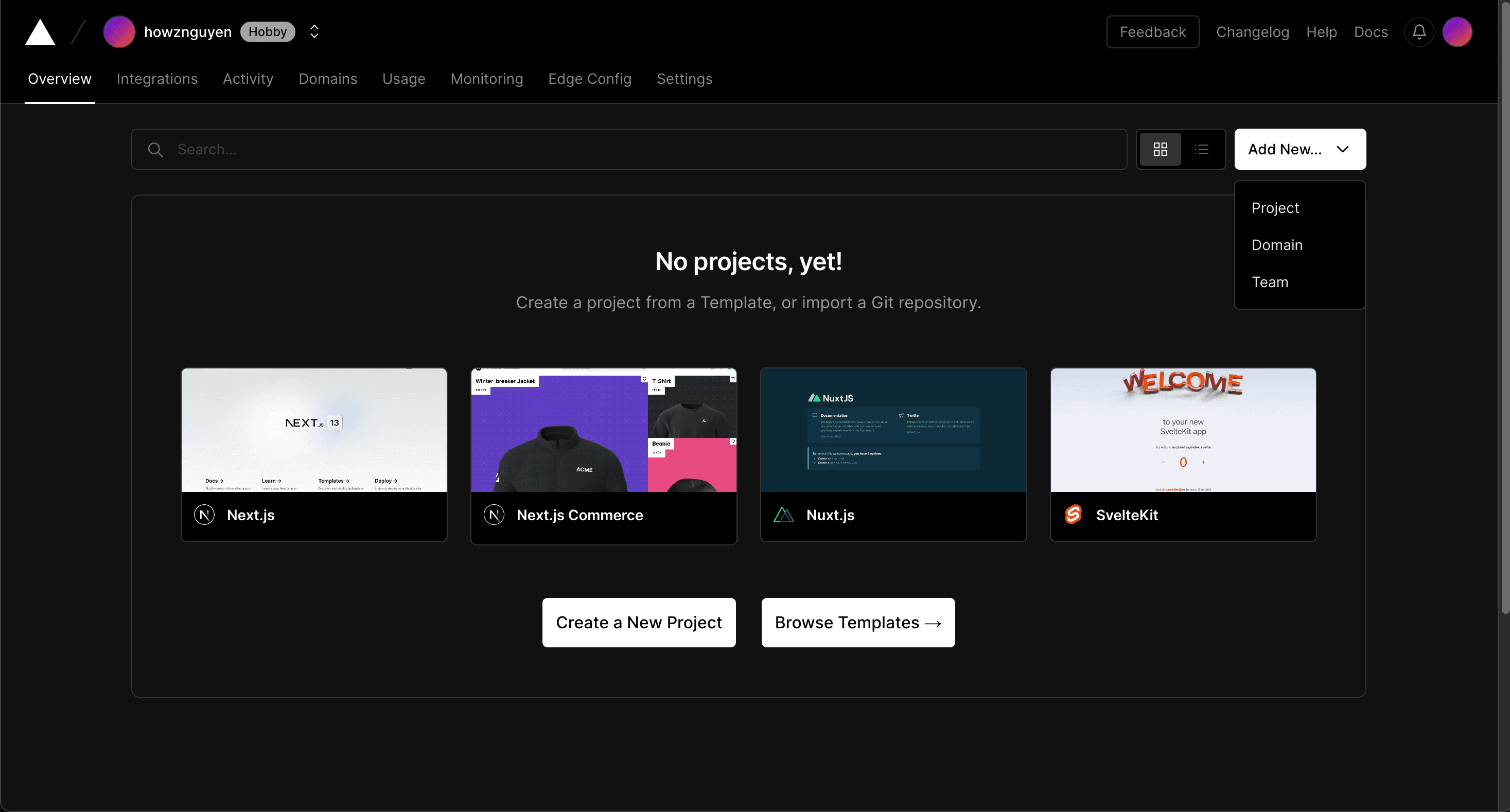Expand the team switcher chevrons

tap(314, 32)
